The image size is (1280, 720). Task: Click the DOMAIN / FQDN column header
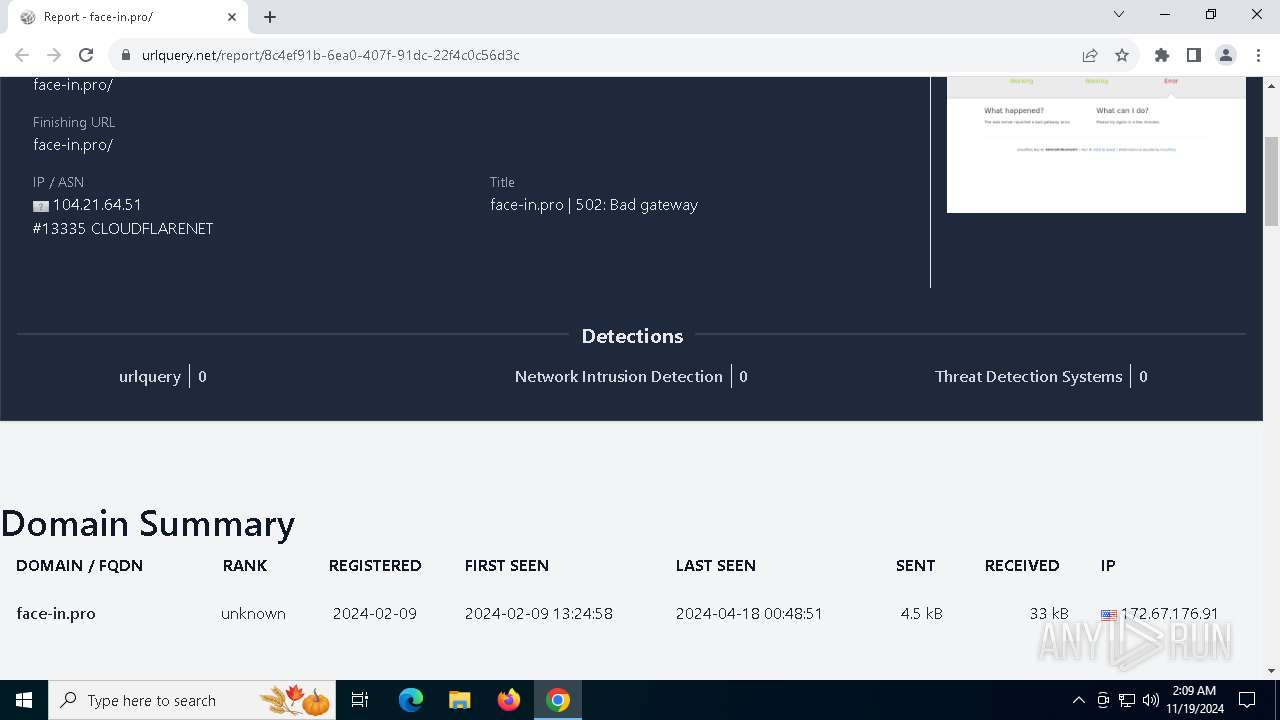(x=80, y=565)
